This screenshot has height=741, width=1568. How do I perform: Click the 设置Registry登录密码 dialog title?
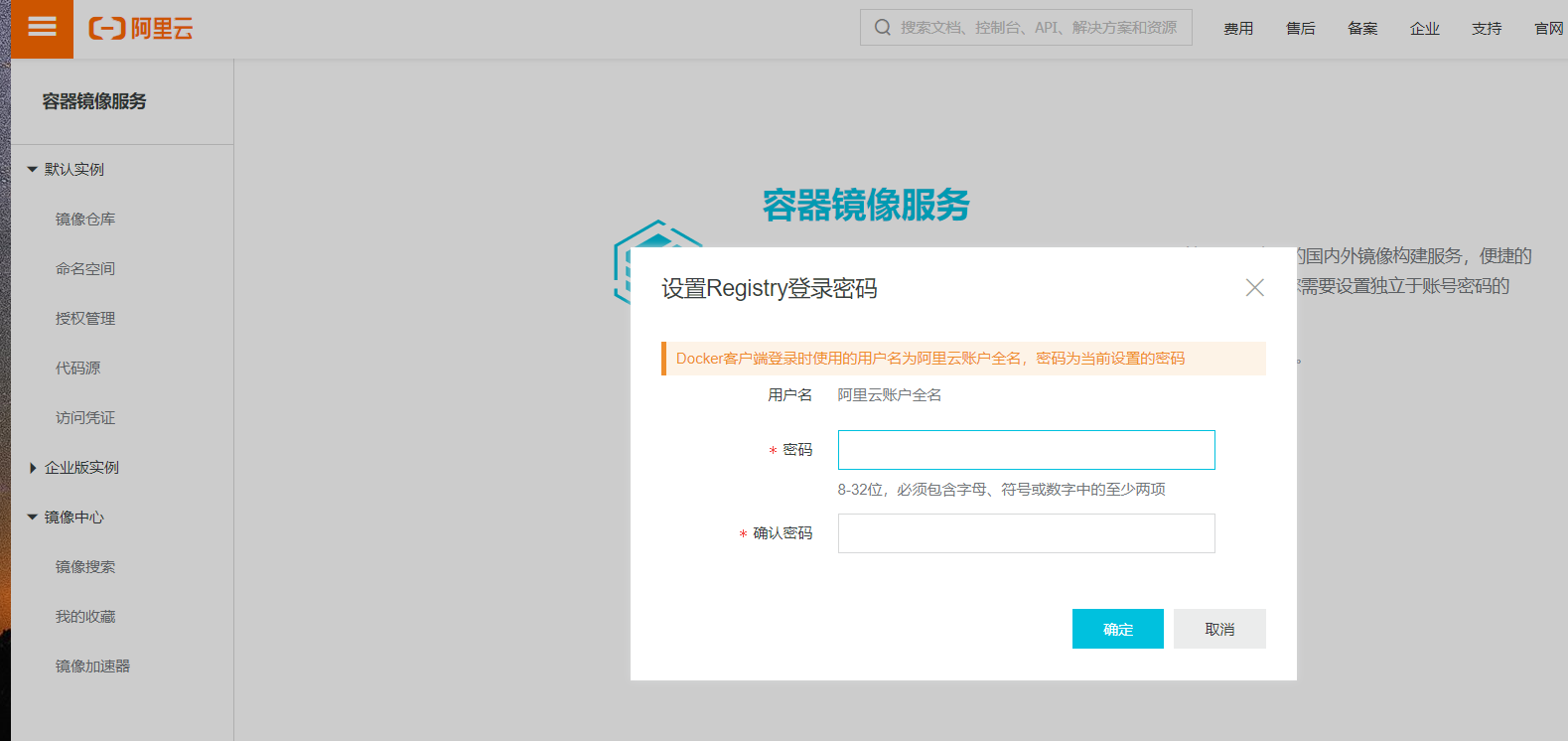(770, 288)
